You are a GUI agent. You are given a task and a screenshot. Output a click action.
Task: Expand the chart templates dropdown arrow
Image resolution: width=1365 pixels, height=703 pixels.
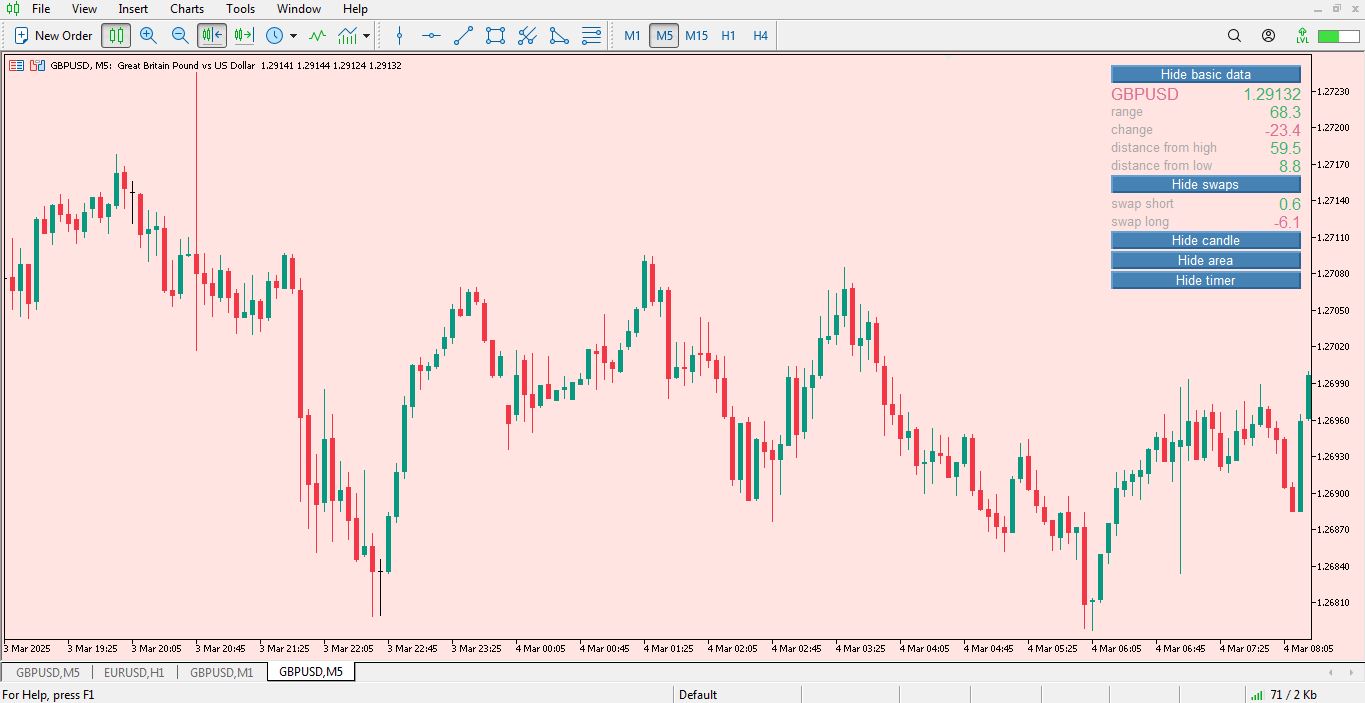coord(367,36)
